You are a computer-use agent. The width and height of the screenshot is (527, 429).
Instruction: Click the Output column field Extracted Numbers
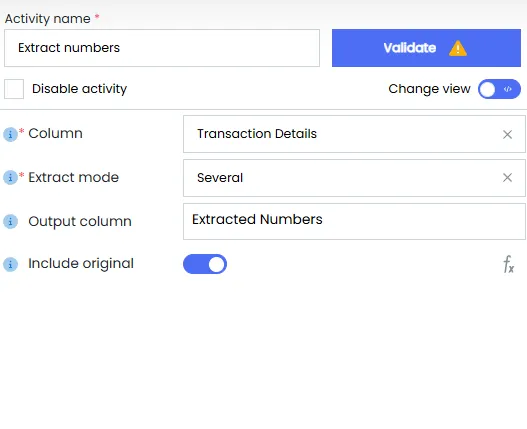(x=354, y=221)
